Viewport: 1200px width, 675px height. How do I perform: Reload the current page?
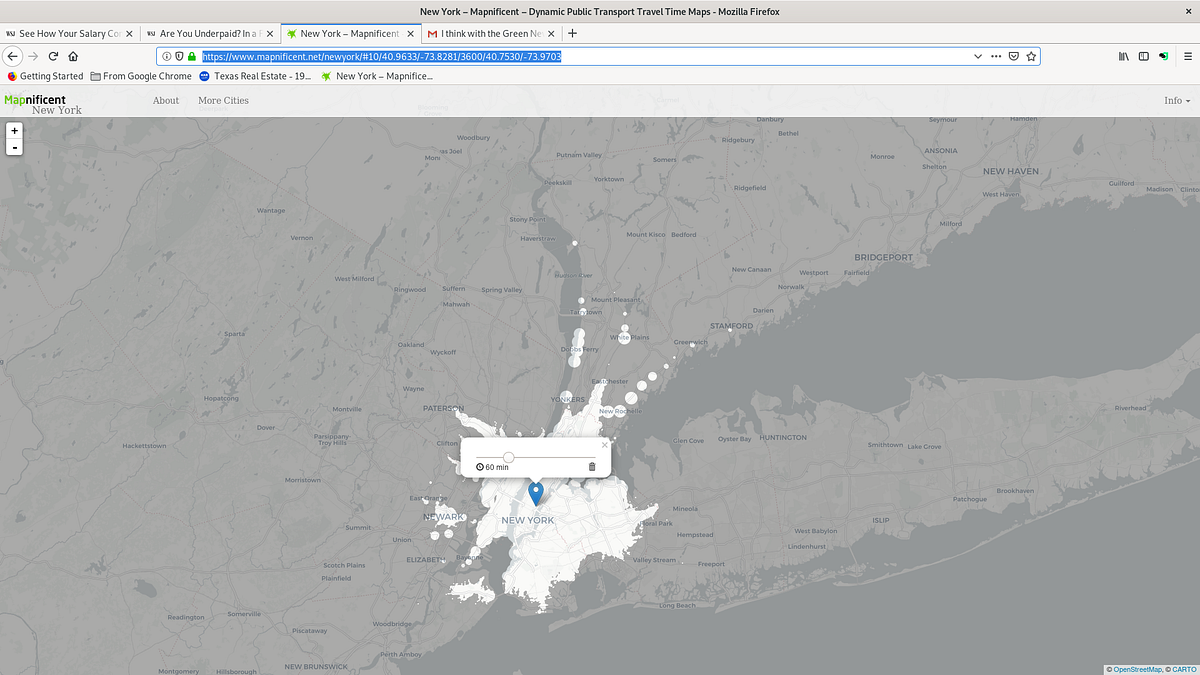(53, 56)
